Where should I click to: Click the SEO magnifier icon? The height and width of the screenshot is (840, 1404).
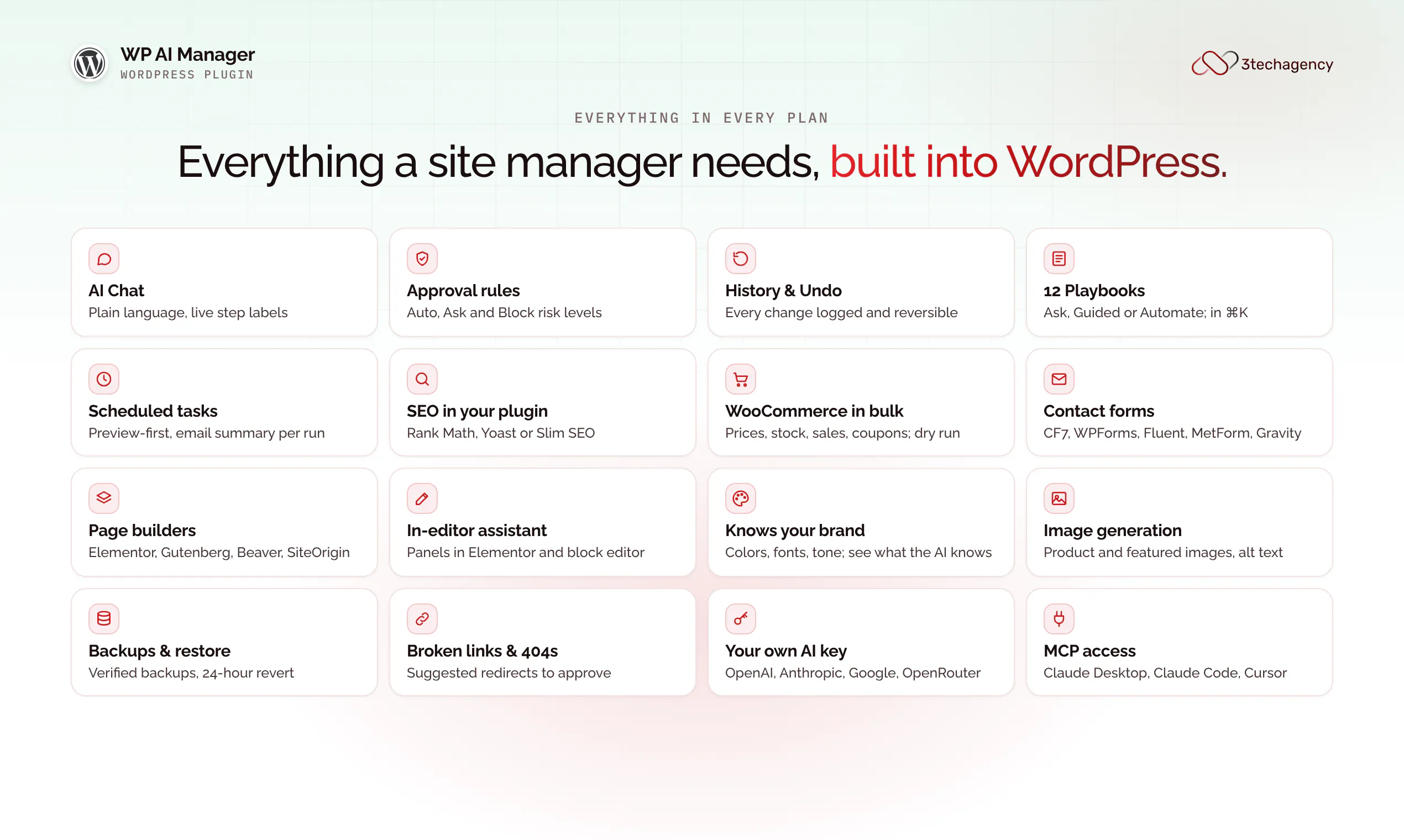point(422,379)
